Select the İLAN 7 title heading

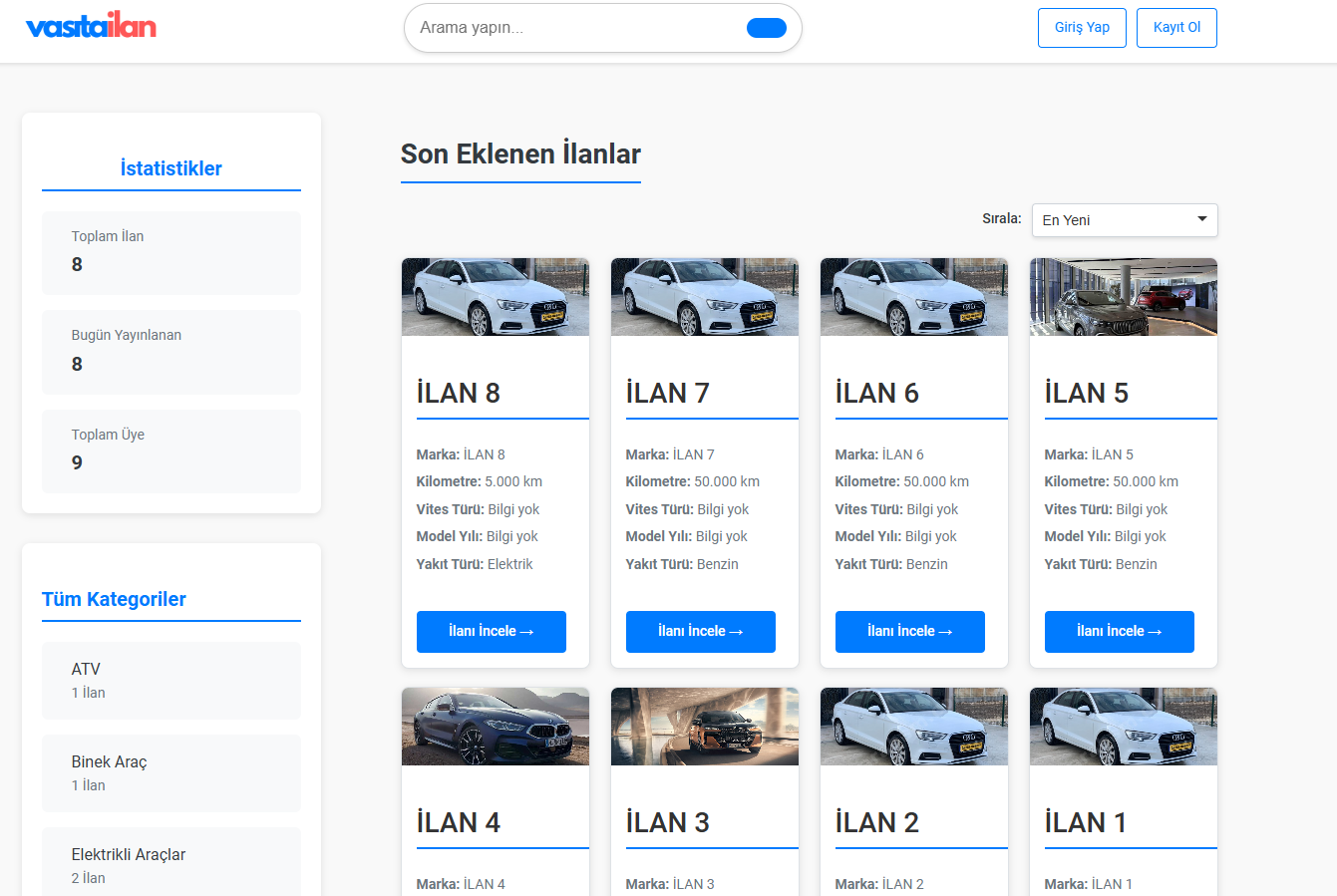(668, 393)
